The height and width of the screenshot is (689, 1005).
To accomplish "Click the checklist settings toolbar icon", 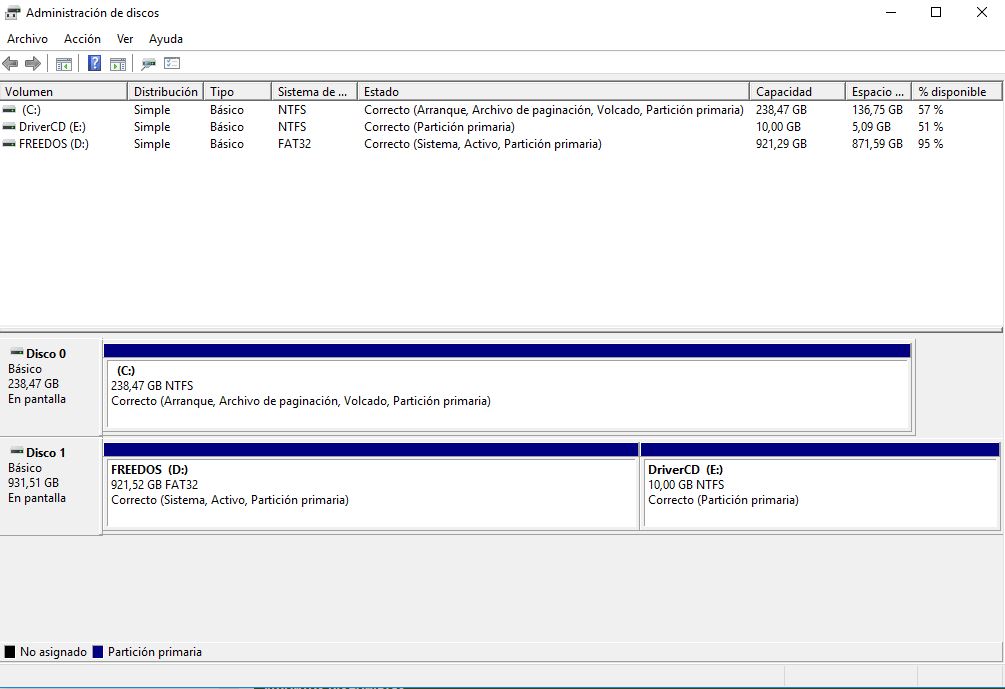I will (172, 64).
